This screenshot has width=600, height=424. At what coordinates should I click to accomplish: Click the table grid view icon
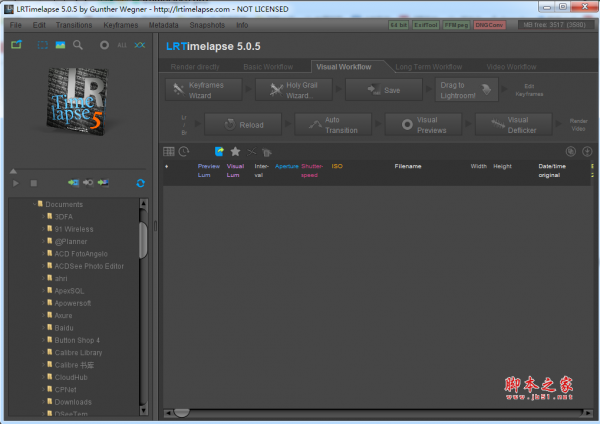pyautogui.click(x=168, y=151)
